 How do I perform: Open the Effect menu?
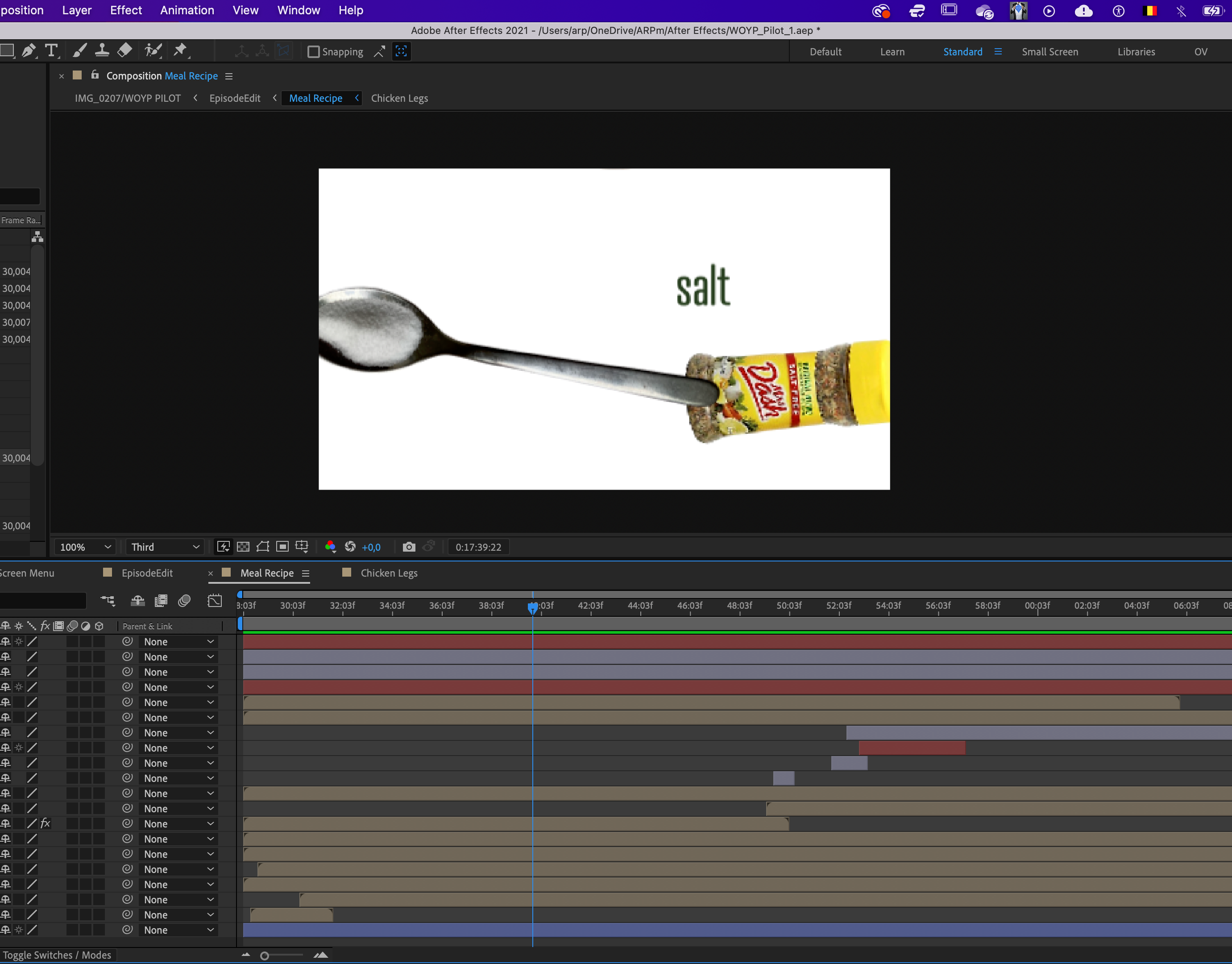126,10
